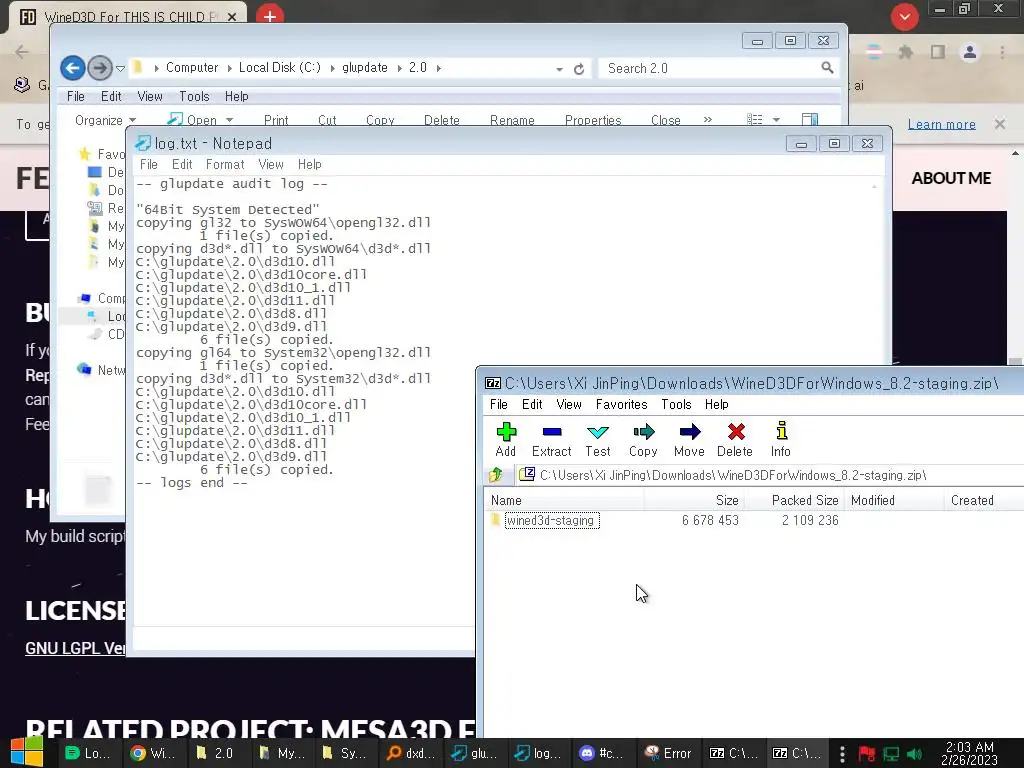This screenshot has width=1024, height=768.
Task: Go up one folder level in 7-Zip
Action: 496,475
